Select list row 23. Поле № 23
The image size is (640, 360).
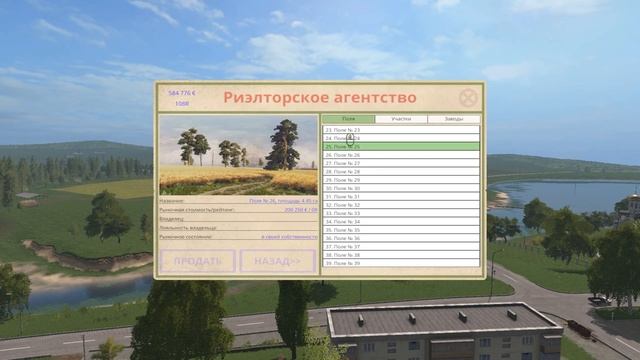coord(401,130)
